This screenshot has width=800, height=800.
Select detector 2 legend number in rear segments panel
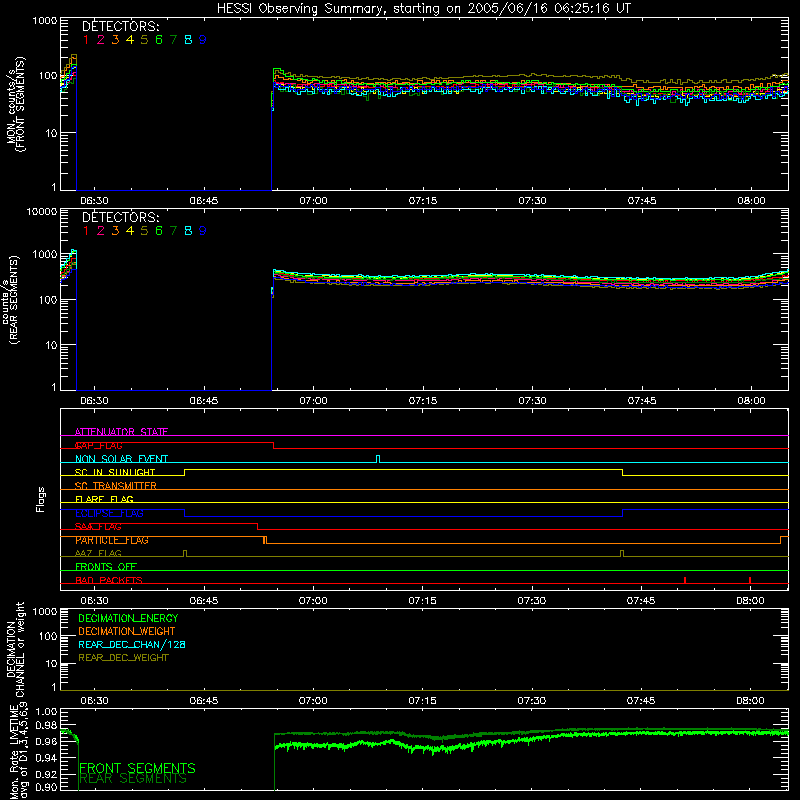(101, 231)
